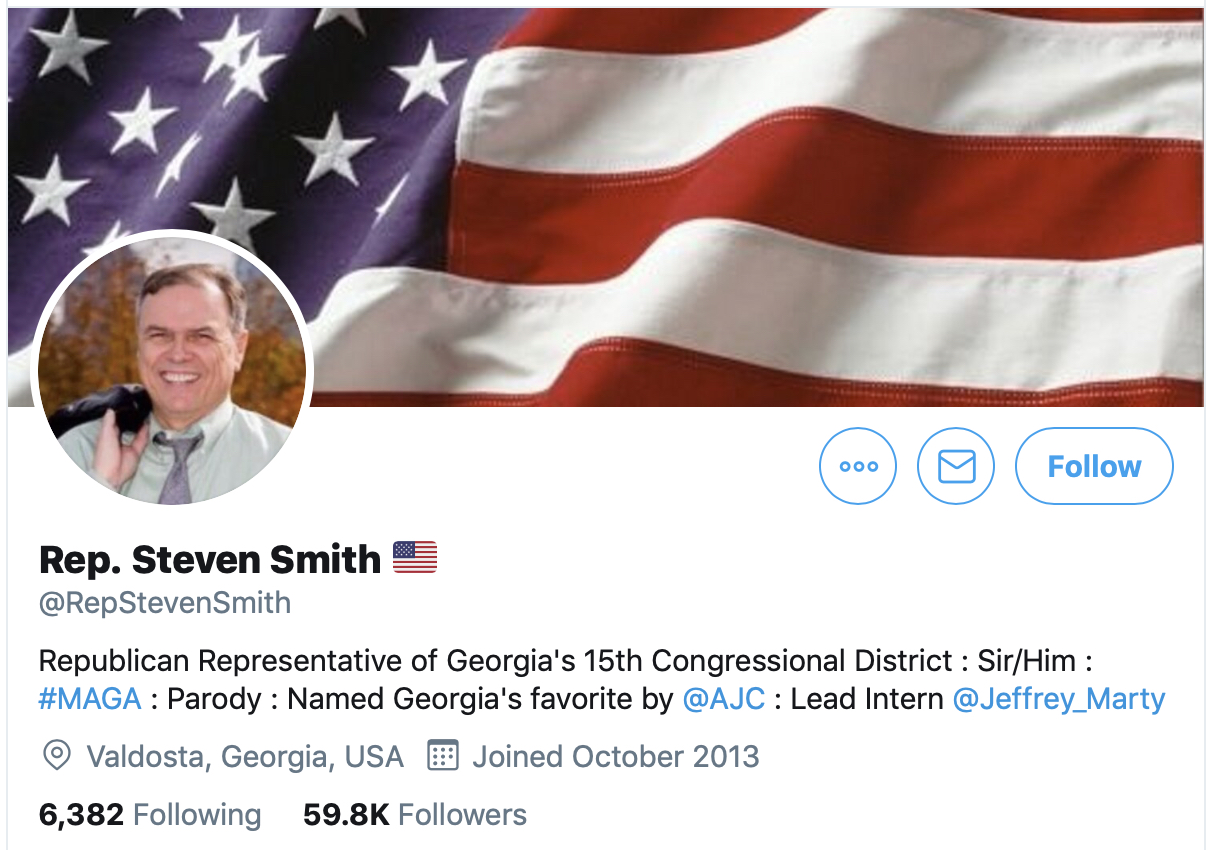This screenshot has height=850, width=1212.
Task: Click the flag emoji beside the name
Action: tap(415, 557)
